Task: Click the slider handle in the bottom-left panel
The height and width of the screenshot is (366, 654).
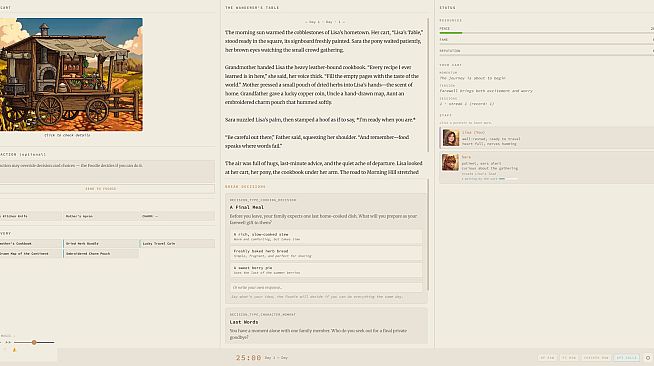Action: [34, 342]
